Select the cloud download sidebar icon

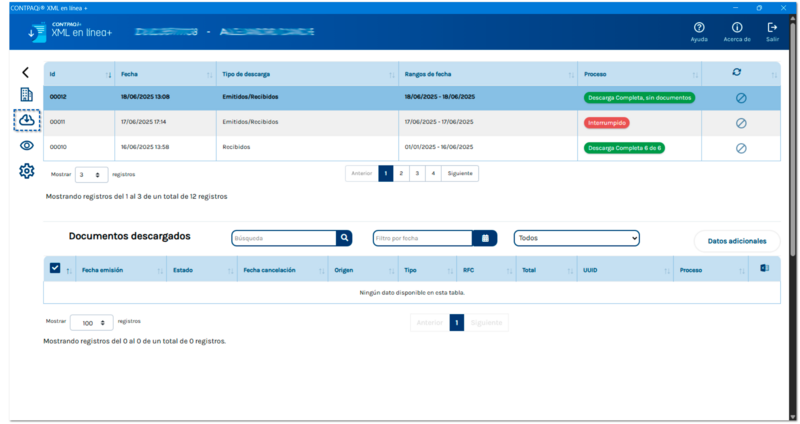tap(27, 120)
